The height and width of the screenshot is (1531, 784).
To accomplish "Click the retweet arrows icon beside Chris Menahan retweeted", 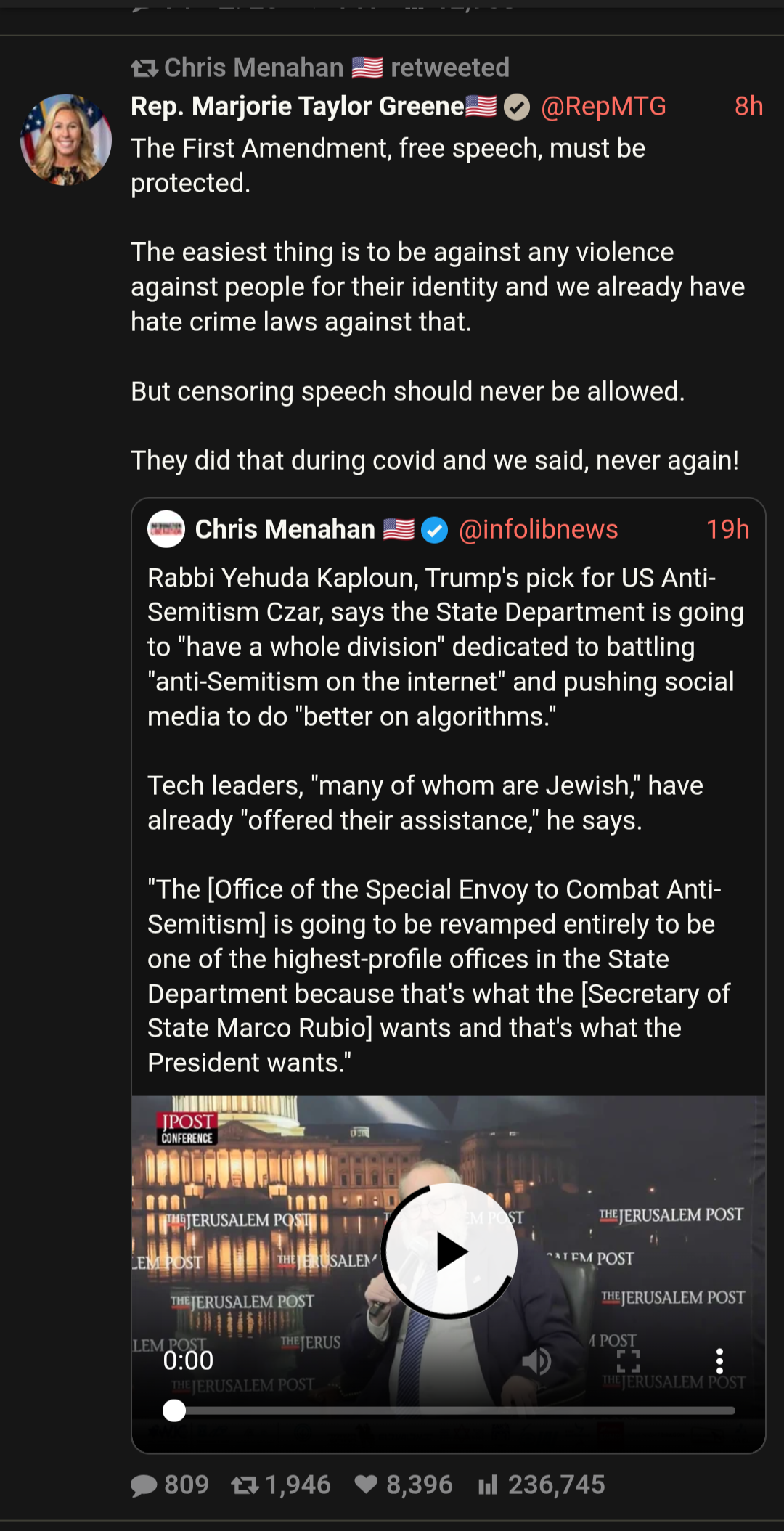I will tap(144, 68).
